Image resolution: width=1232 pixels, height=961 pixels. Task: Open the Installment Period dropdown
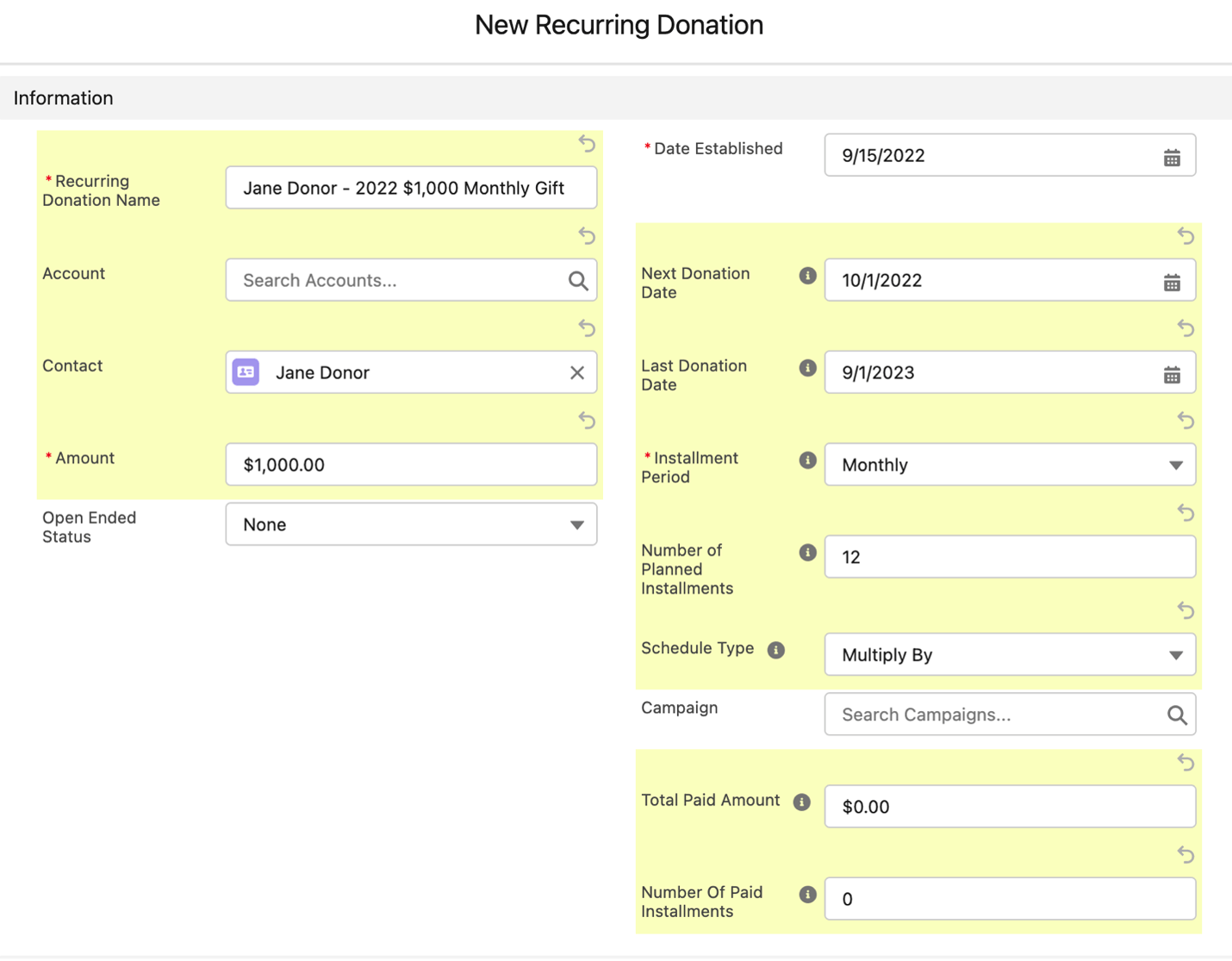pyautogui.click(x=1010, y=465)
